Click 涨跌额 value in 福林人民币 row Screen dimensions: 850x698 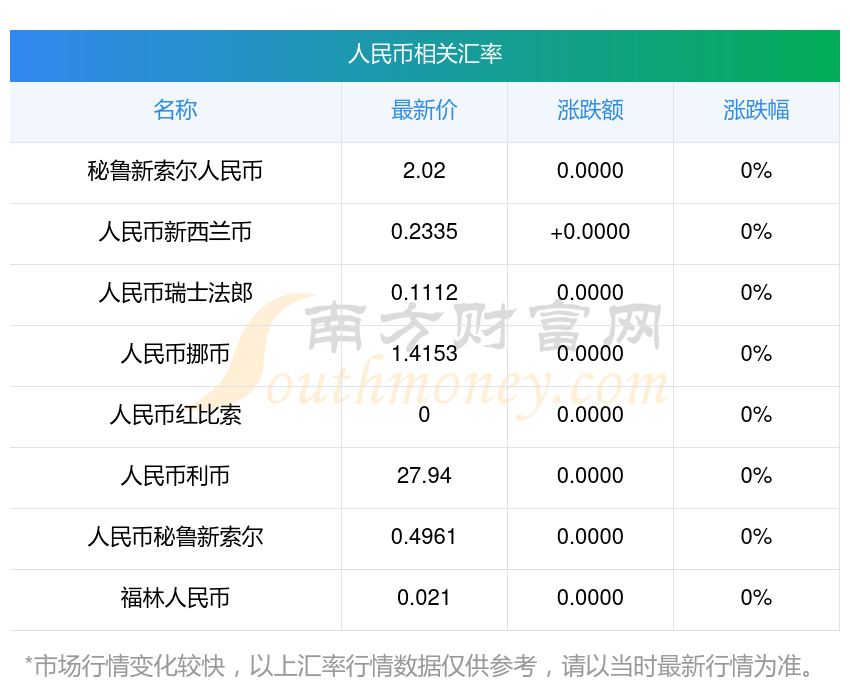tap(590, 598)
